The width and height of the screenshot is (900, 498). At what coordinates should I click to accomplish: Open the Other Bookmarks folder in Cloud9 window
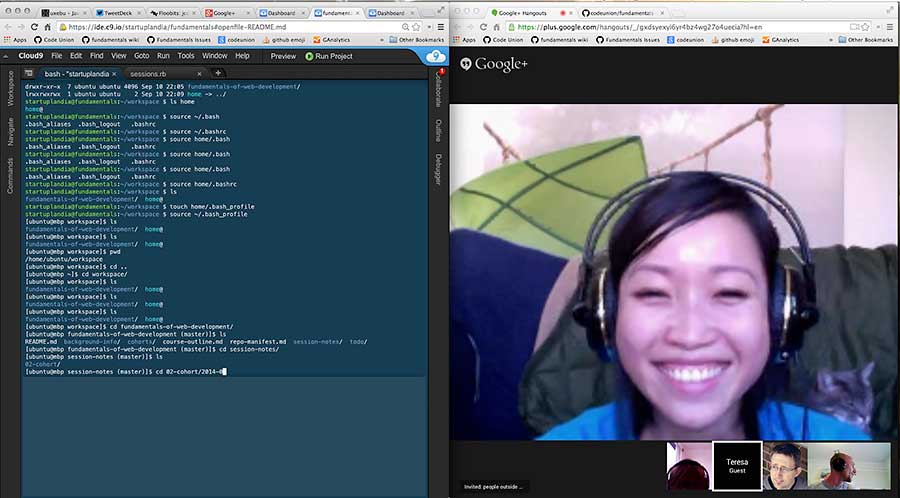418,40
